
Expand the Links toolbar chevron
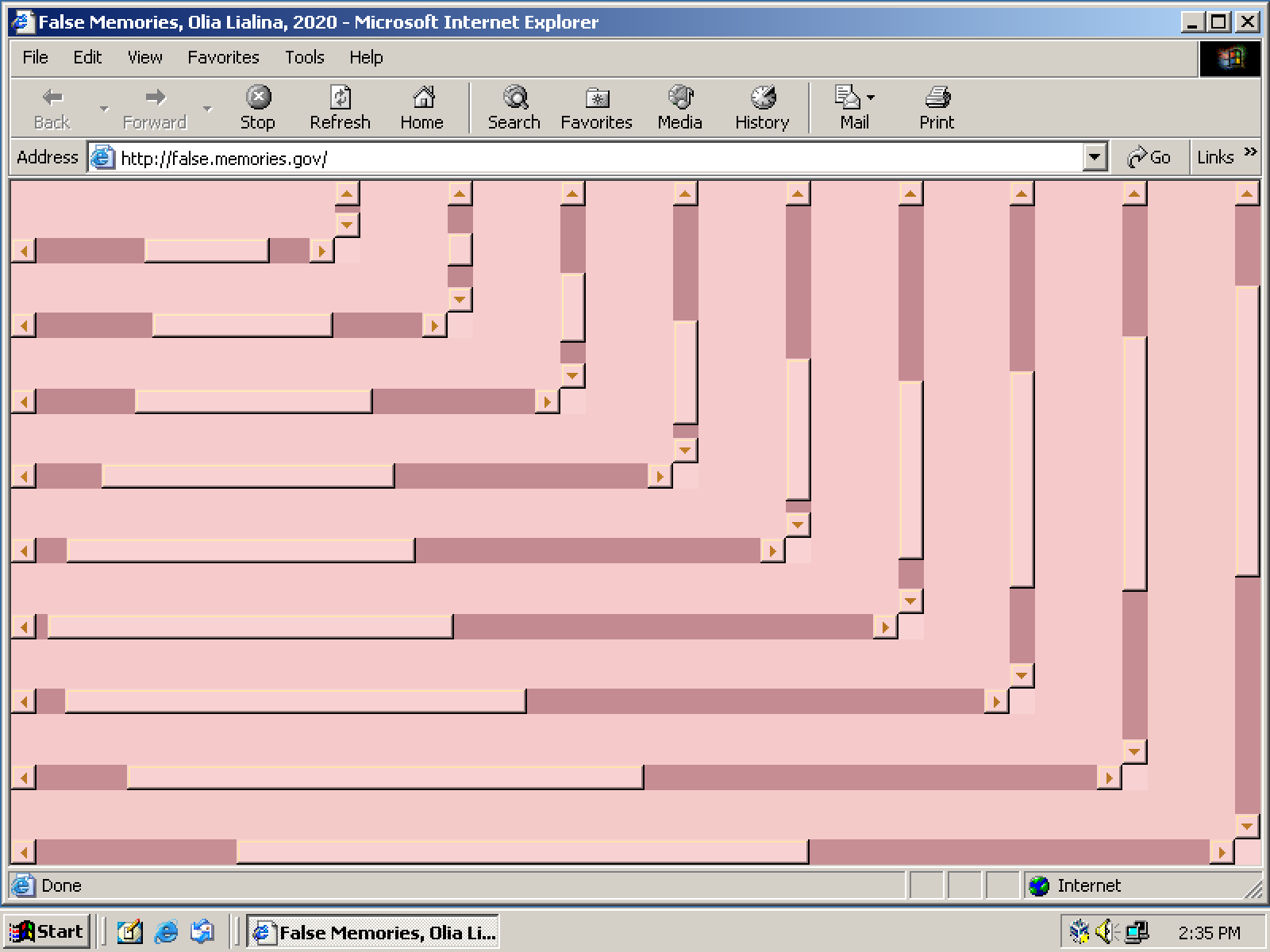1250,152
